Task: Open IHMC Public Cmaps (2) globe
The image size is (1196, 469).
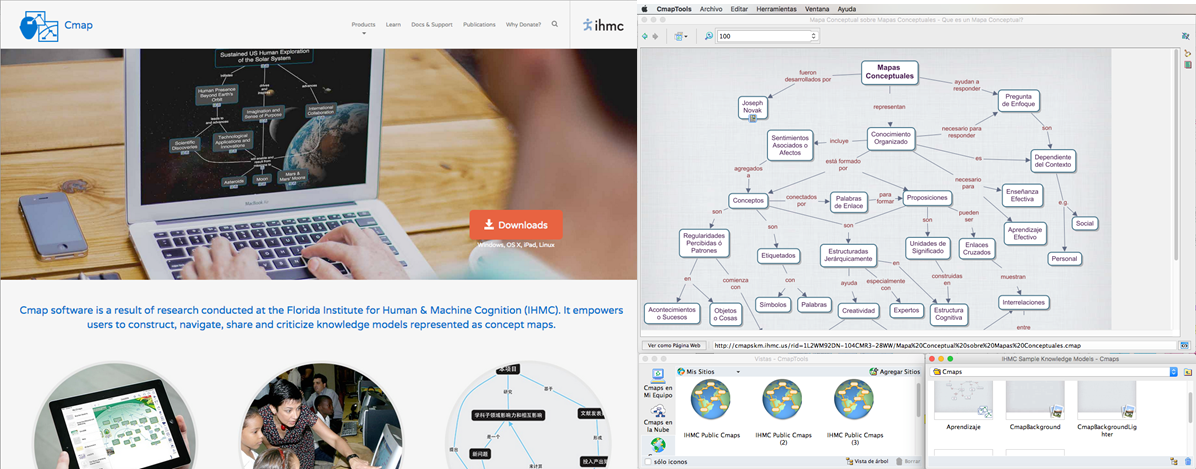Action: (x=782, y=400)
